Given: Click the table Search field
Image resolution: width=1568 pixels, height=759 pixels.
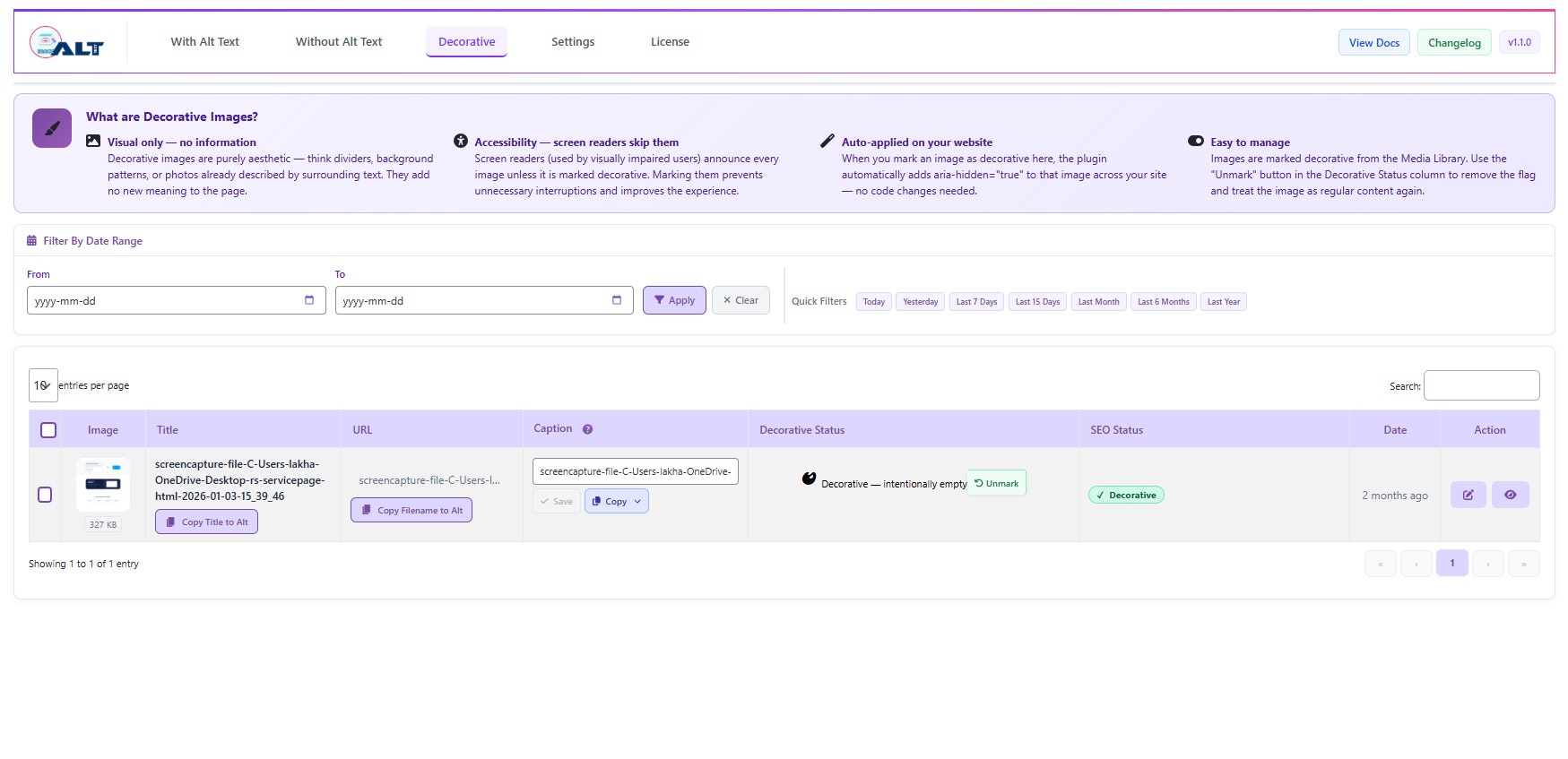Looking at the screenshot, I should [1481, 385].
